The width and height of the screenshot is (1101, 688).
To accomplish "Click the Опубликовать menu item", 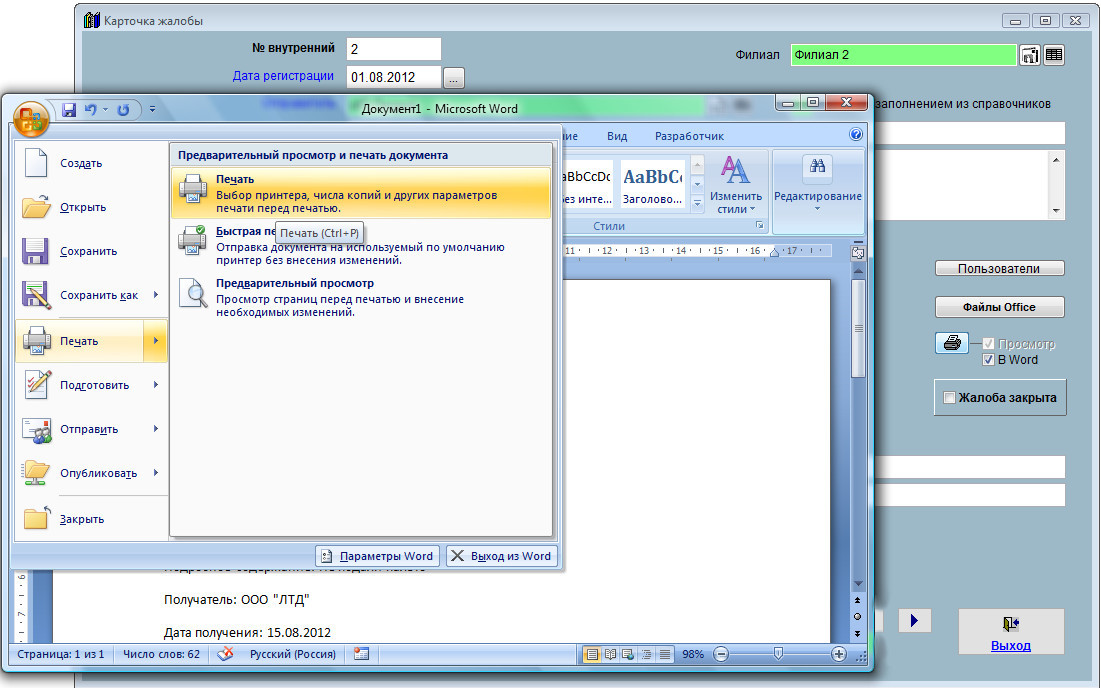I will click(80, 474).
